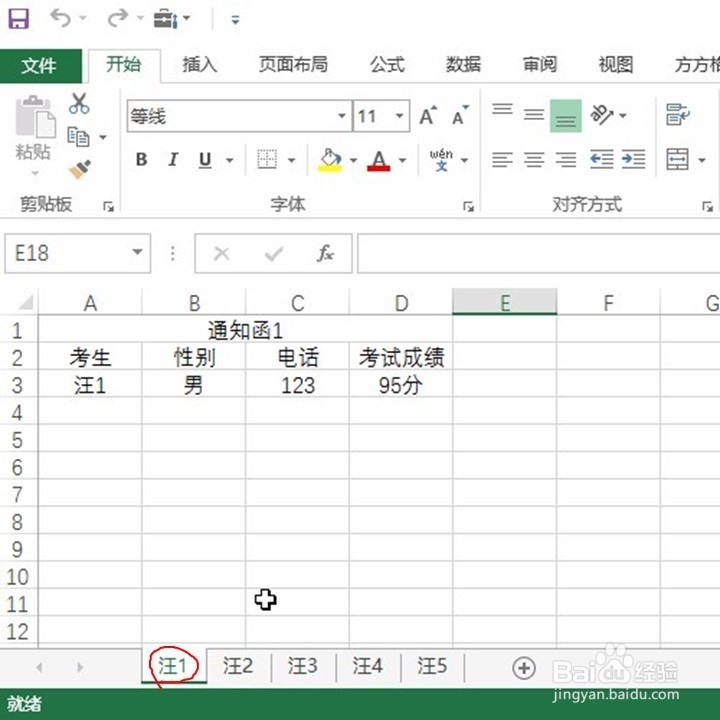720x720 pixels.
Task: Toggle Center alignment icon
Action: (x=534, y=160)
